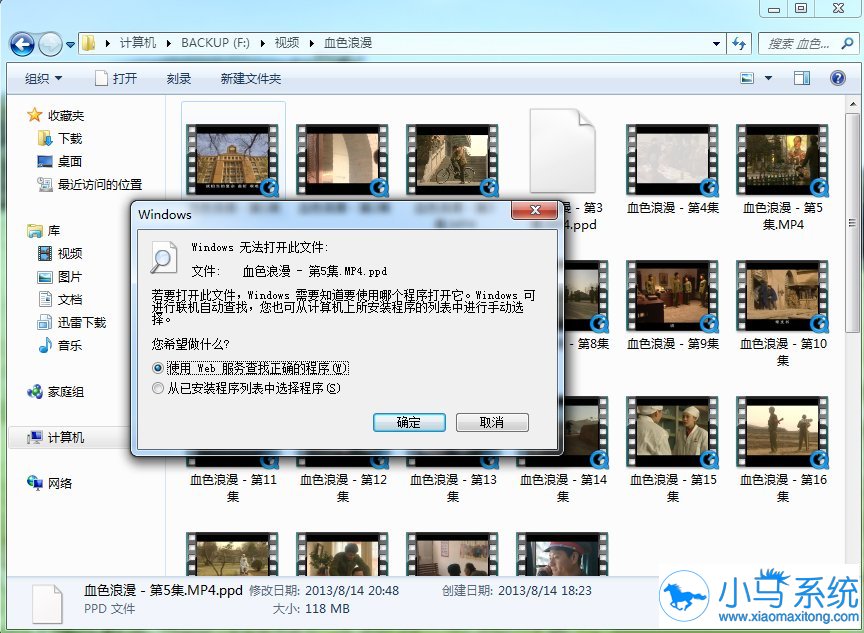Click the change view icon
This screenshot has width=864, height=633.
click(x=747, y=78)
